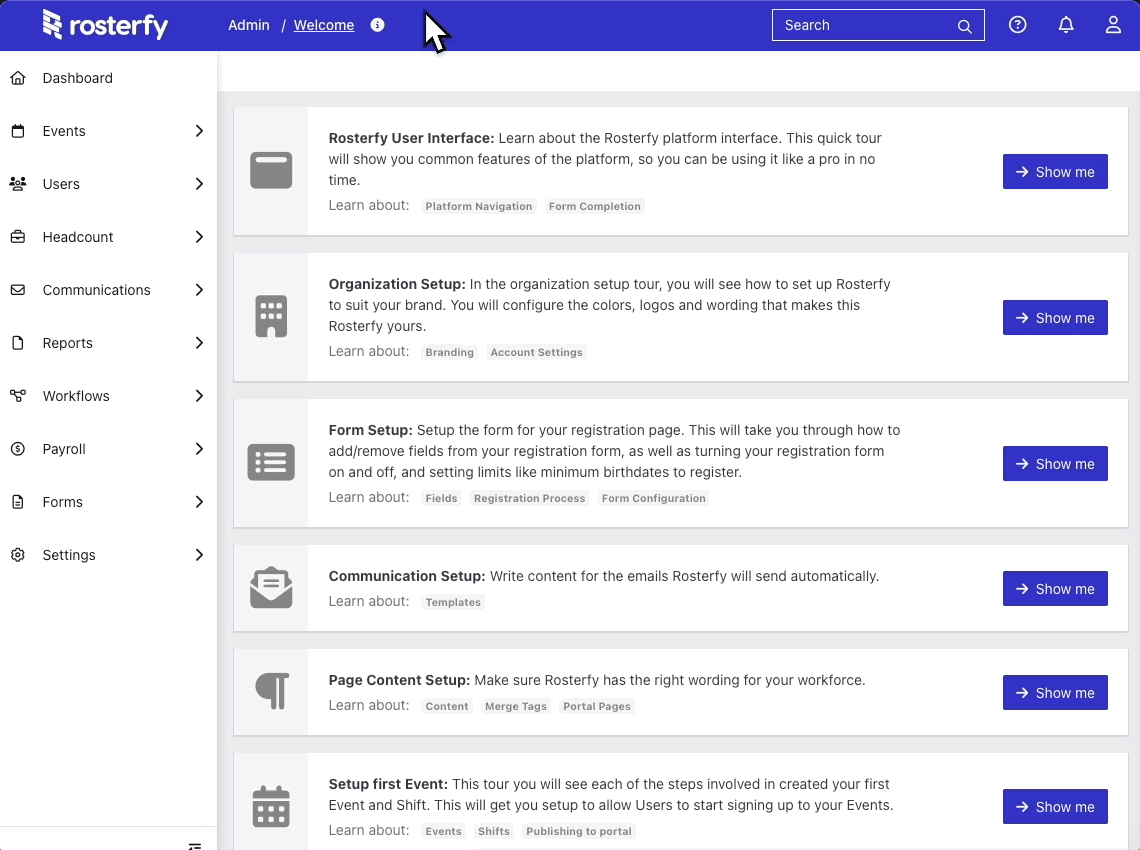Click the Workflows nodes icon

[x=18, y=396]
